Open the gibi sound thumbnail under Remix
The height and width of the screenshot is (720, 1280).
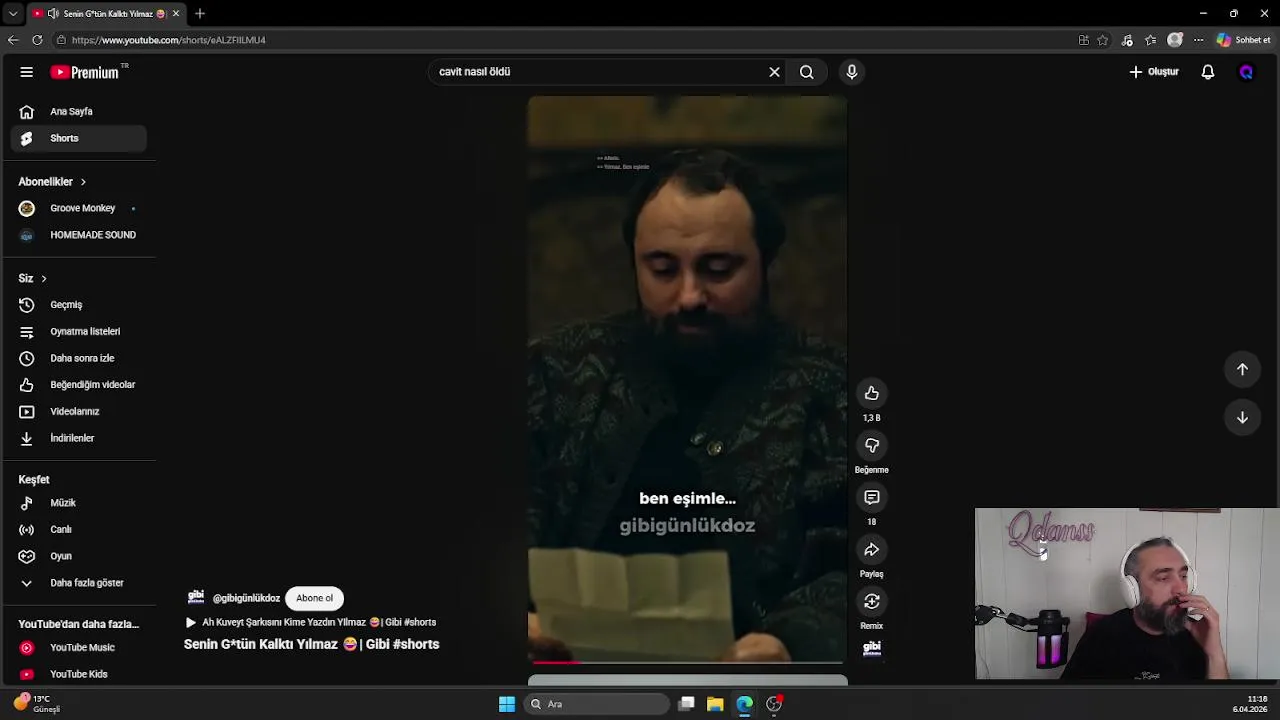(x=872, y=648)
